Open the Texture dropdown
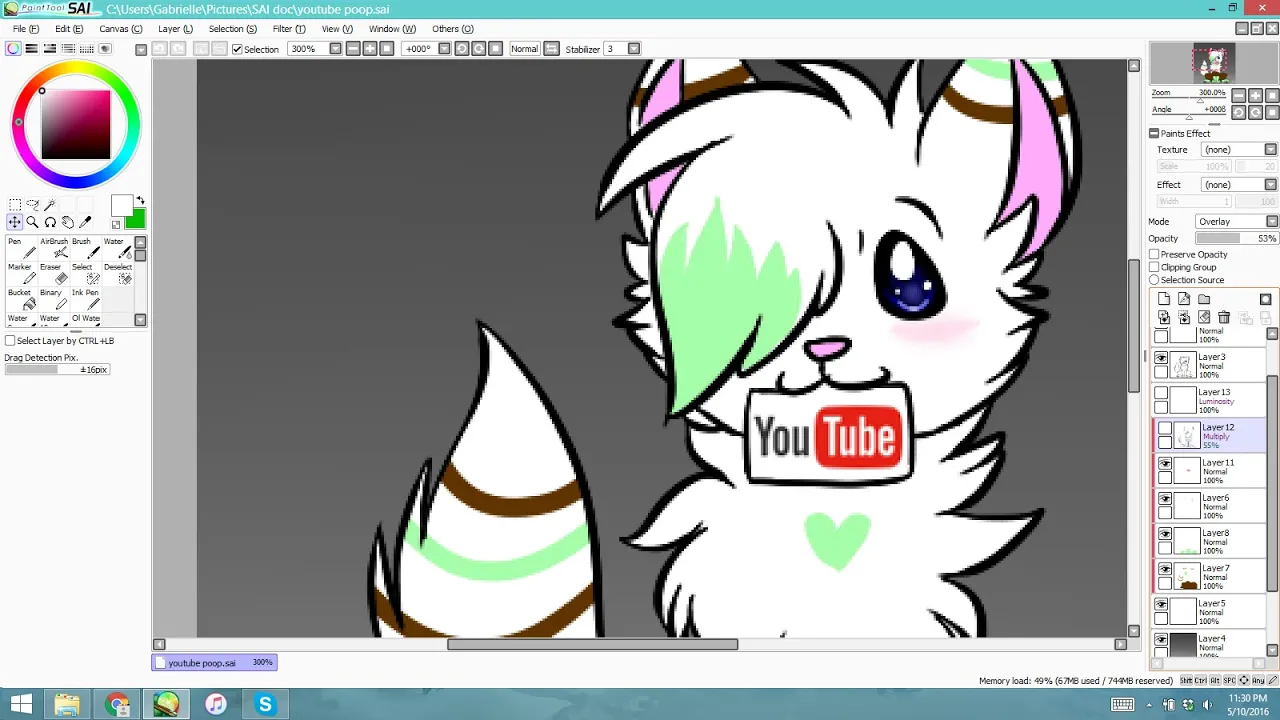Image resolution: width=1280 pixels, height=720 pixels. (1271, 150)
